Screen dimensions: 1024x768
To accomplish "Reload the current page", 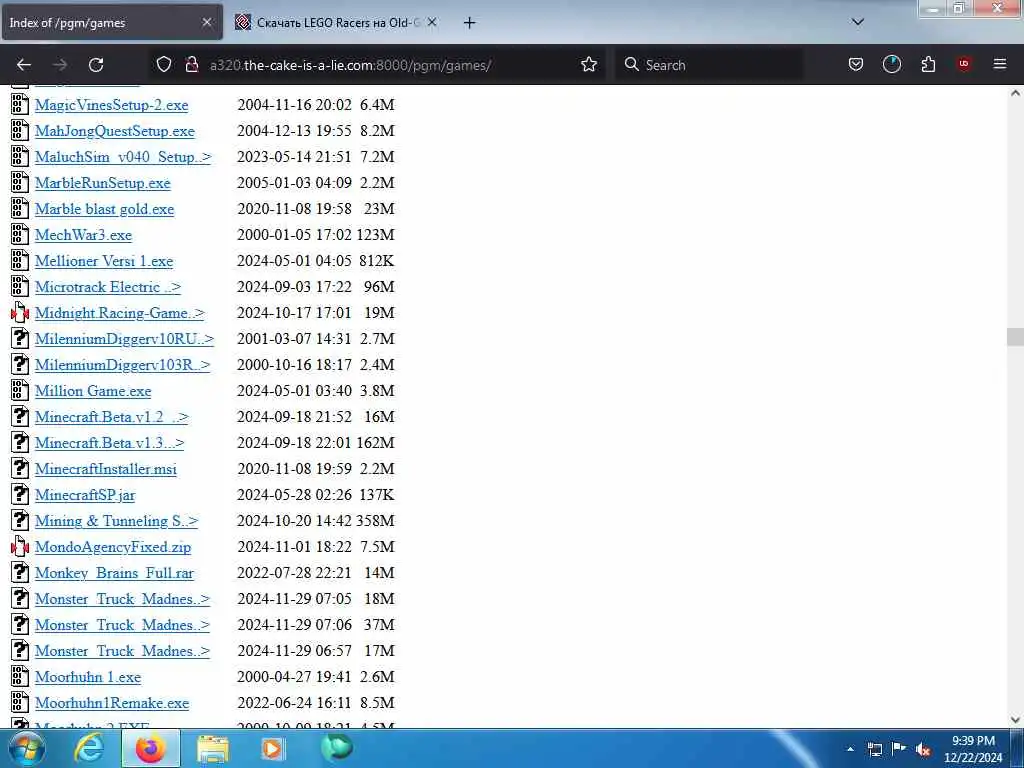I will 96,65.
